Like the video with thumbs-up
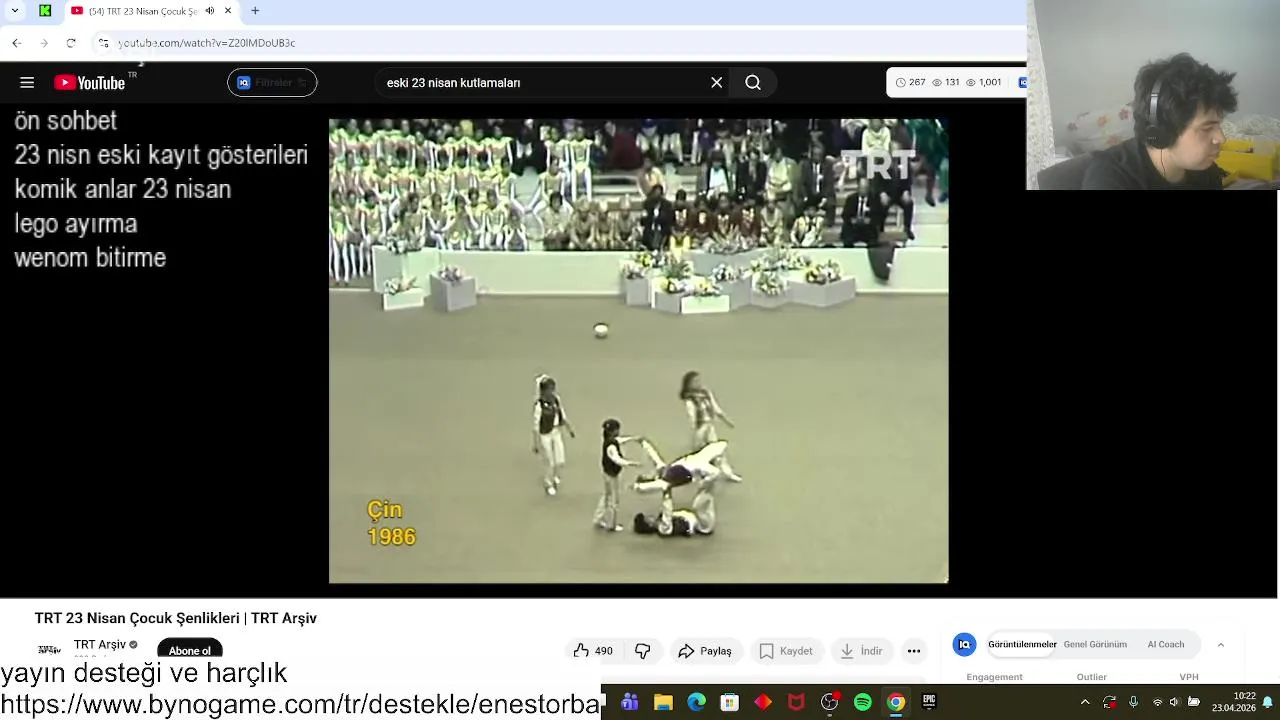Screen dimensions: 1280x720 coord(592,651)
